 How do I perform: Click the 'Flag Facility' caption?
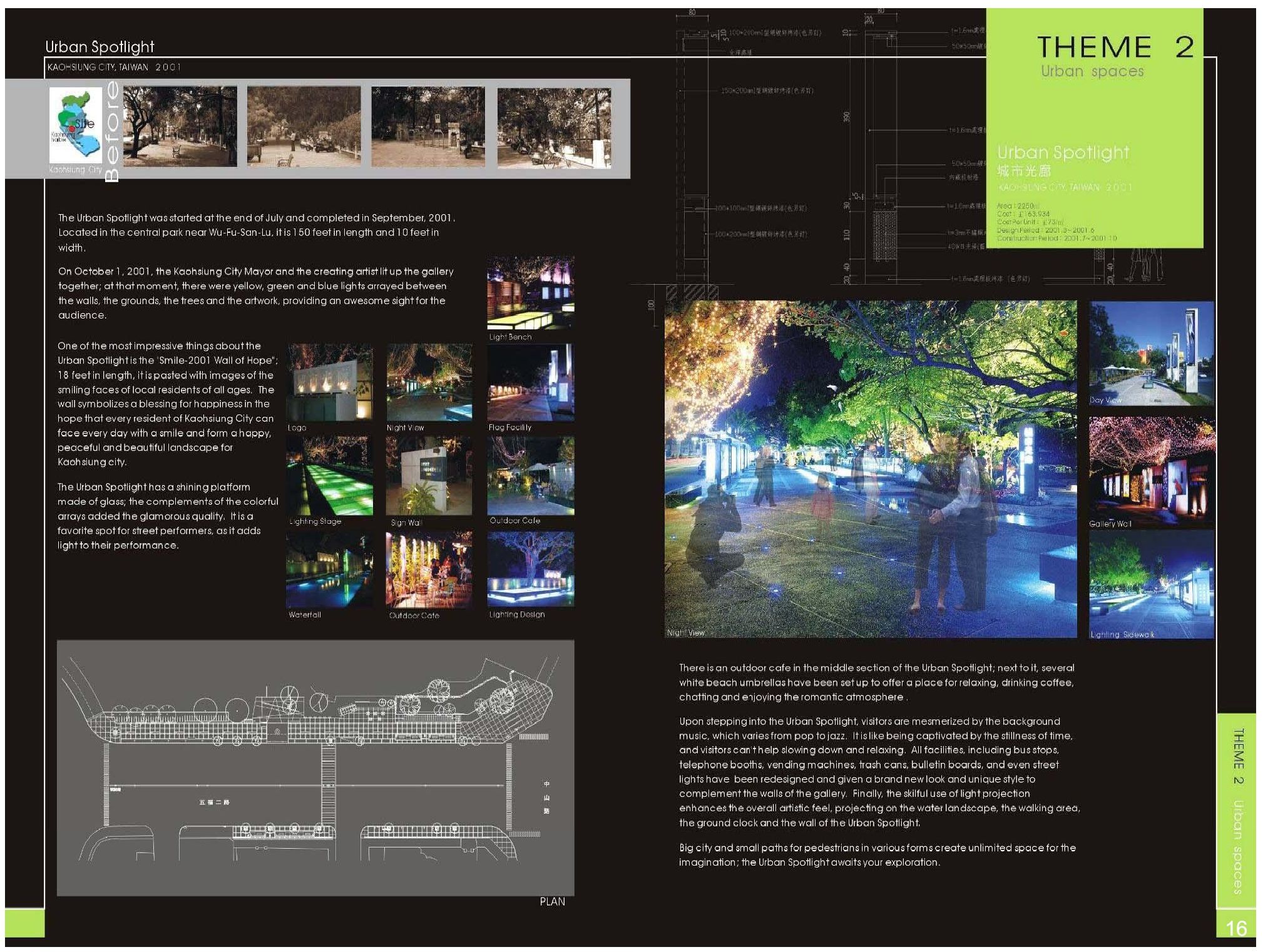(509, 427)
